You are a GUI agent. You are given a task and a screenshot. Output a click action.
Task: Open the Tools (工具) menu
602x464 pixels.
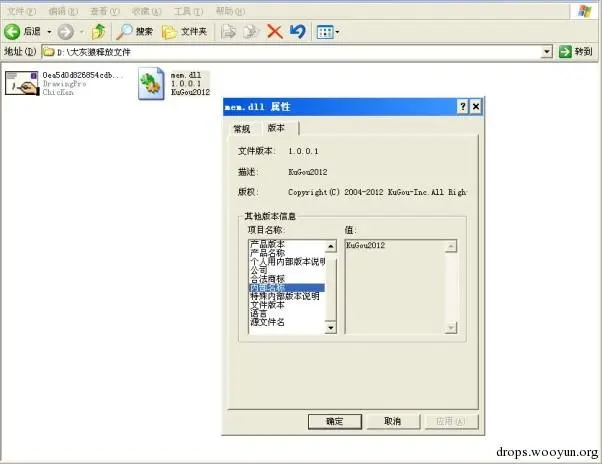point(189,11)
